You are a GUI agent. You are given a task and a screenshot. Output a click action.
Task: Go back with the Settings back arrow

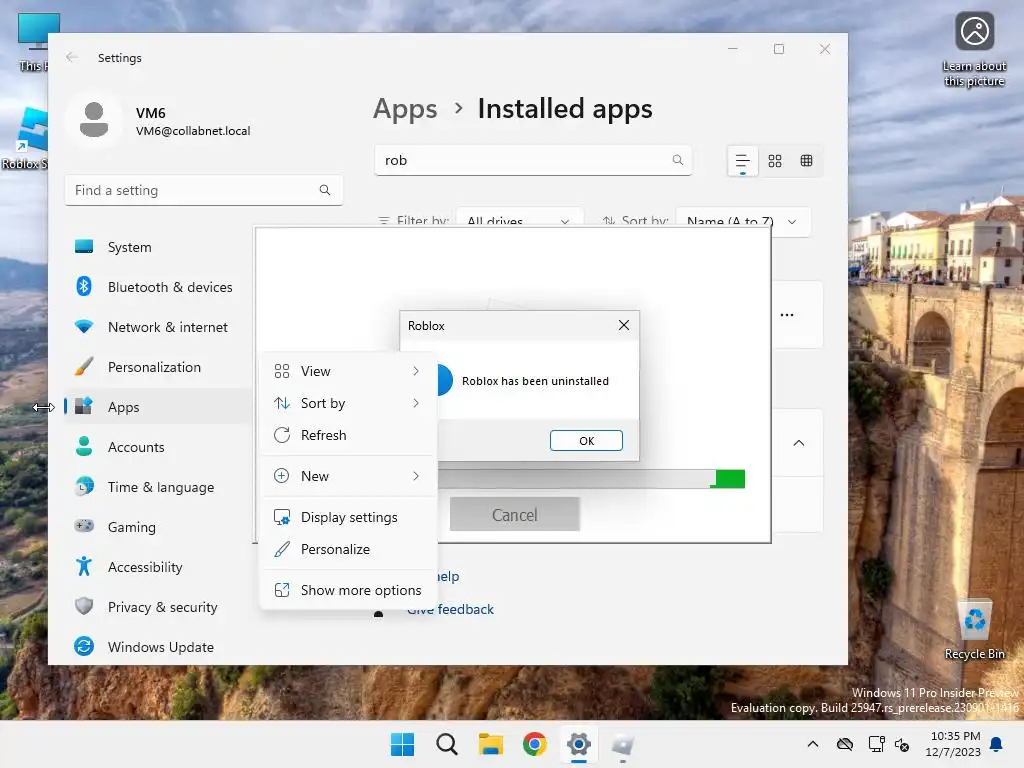click(72, 57)
